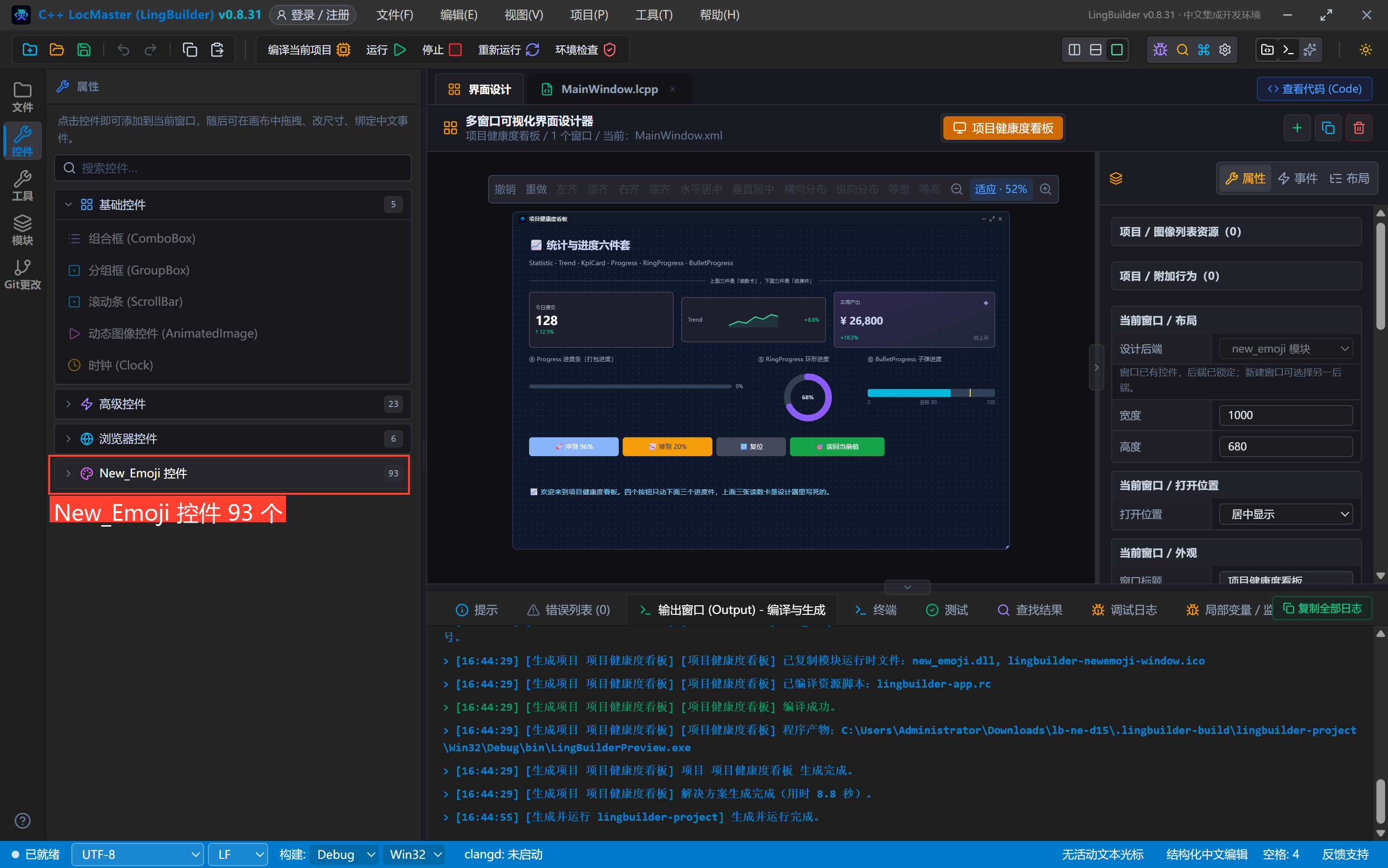Click the help question mark icon
Screen dimensions: 1388x868
(x=22, y=820)
